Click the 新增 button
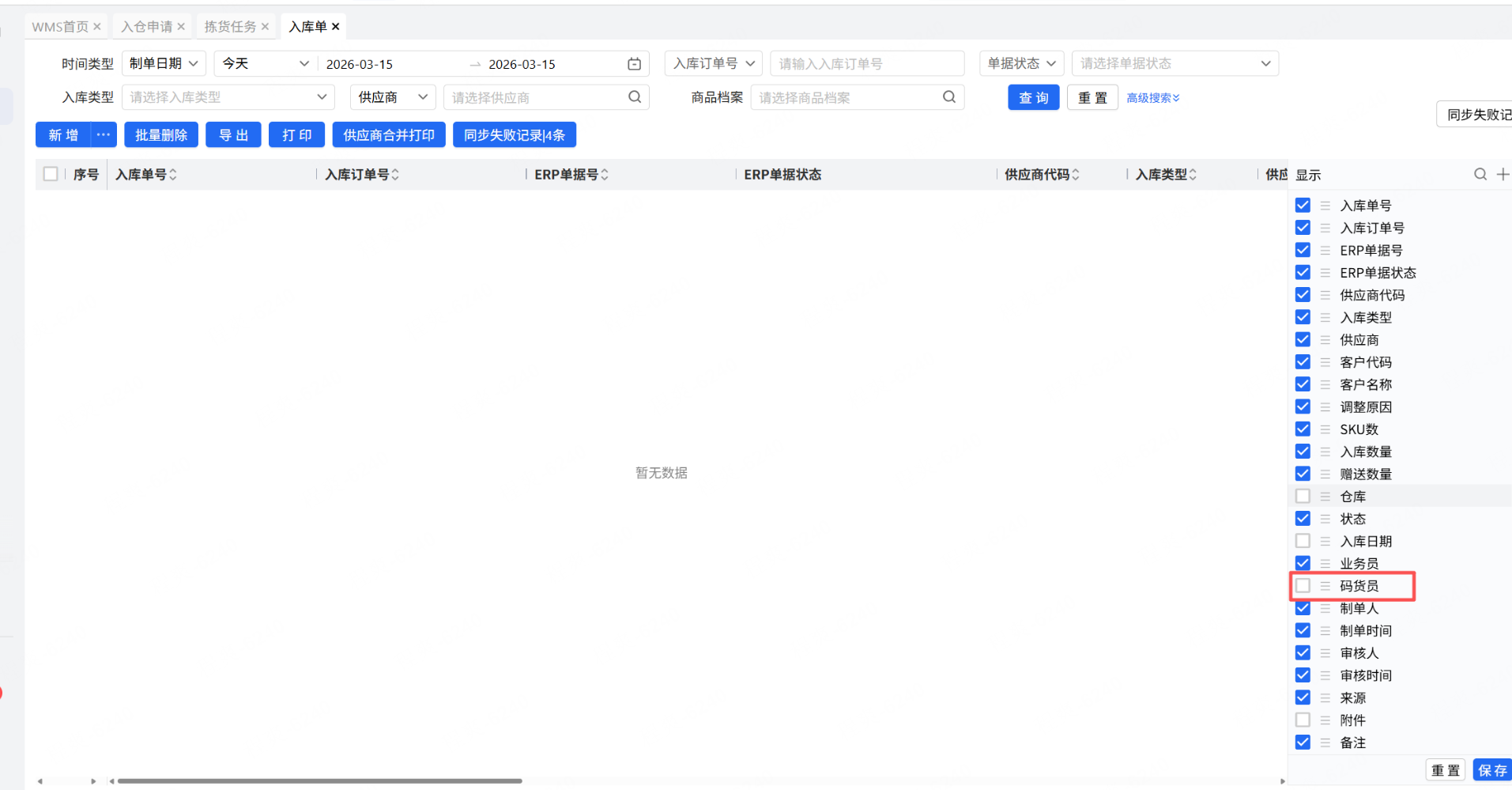The width and height of the screenshot is (1512, 790). click(63, 135)
